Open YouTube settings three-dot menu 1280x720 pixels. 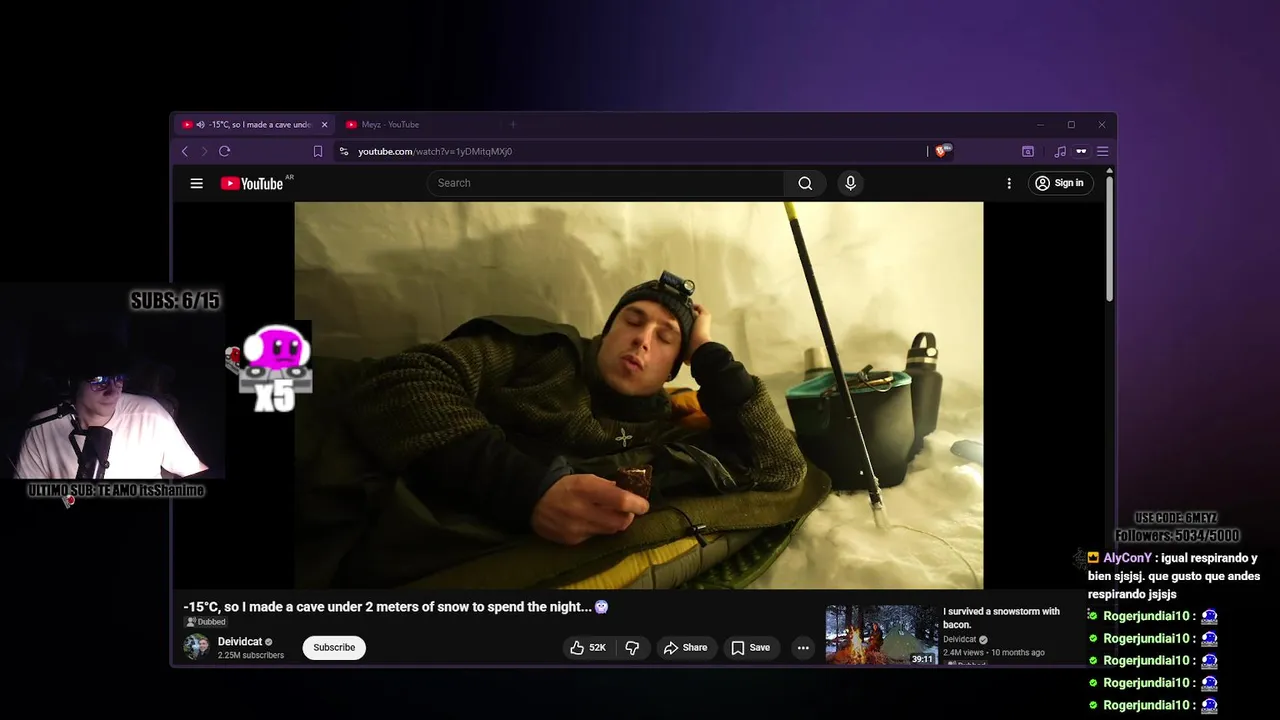(x=1009, y=183)
